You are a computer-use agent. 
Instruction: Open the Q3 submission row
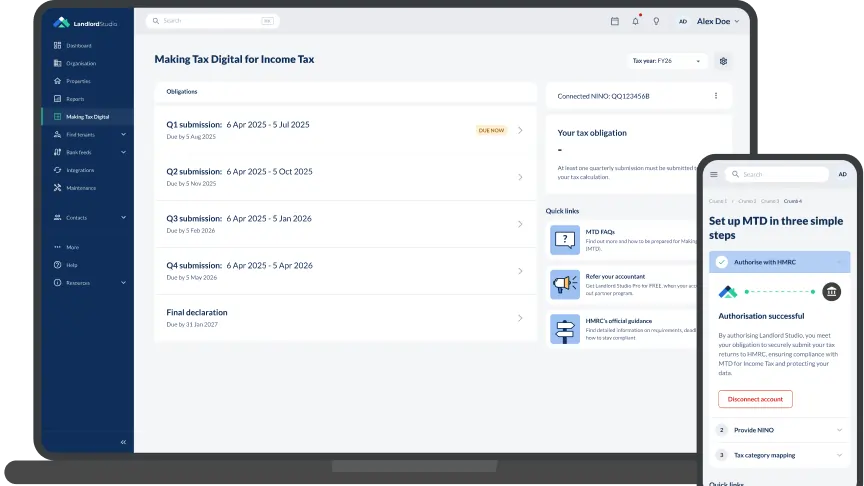click(x=345, y=224)
